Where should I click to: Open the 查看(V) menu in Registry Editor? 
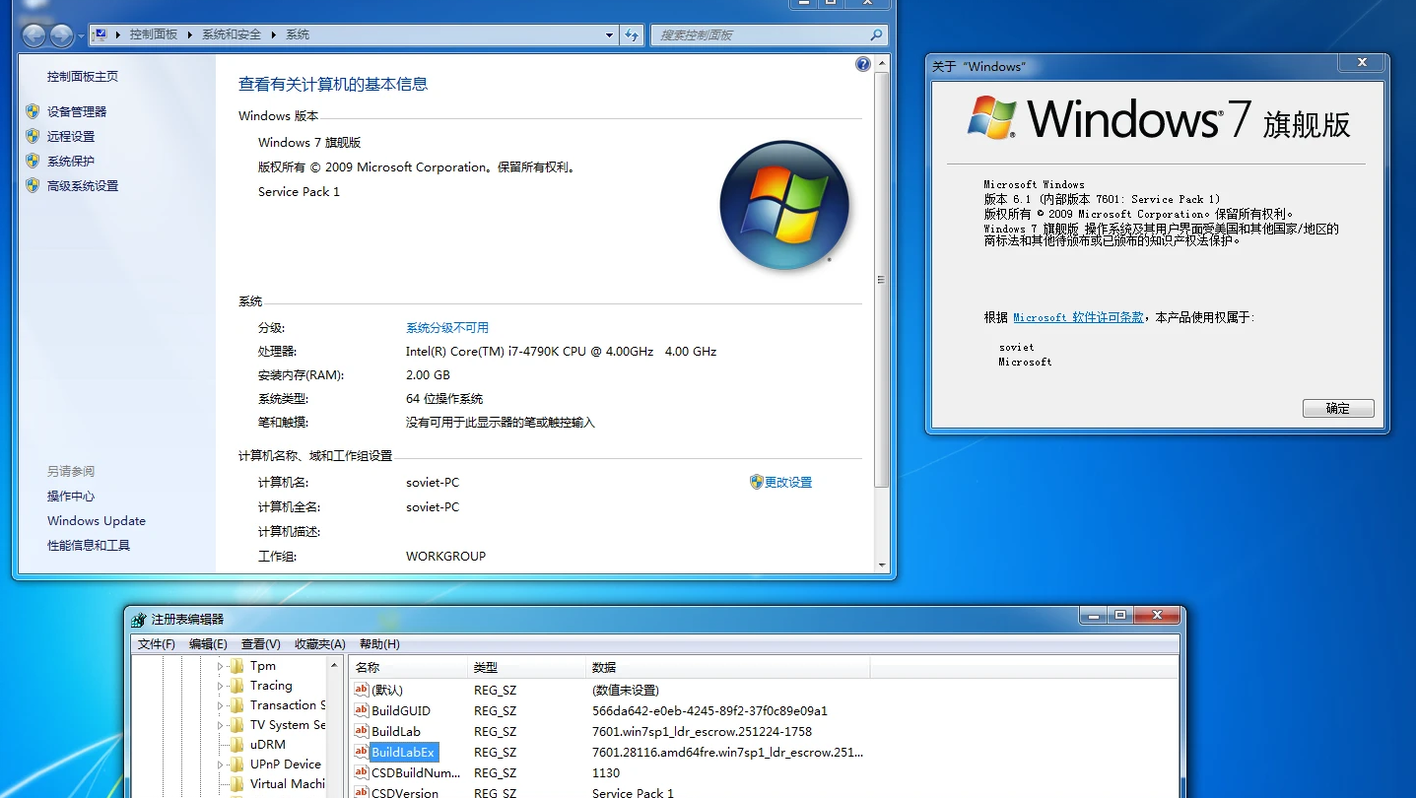[261, 644]
